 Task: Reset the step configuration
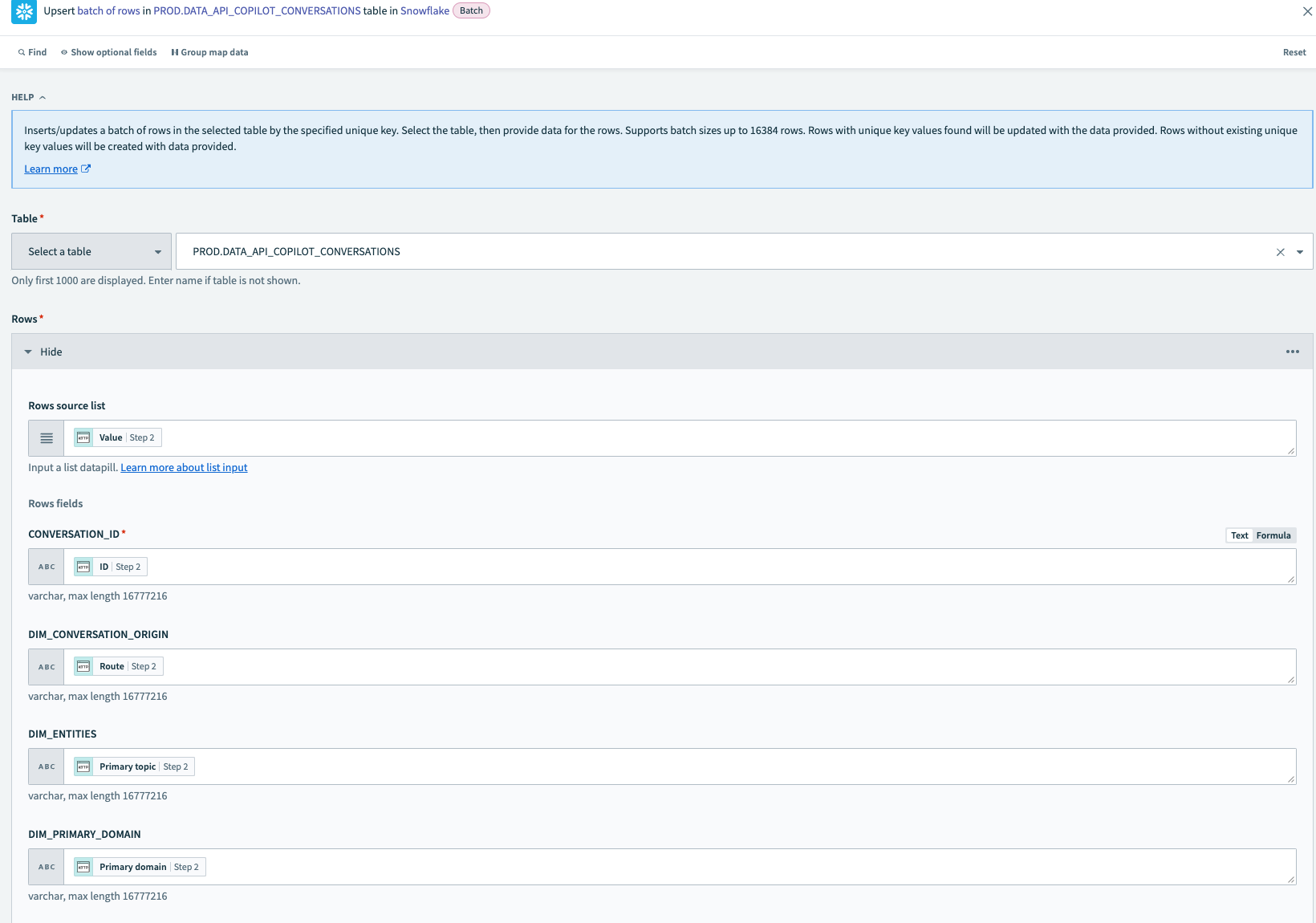tap(1294, 52)
